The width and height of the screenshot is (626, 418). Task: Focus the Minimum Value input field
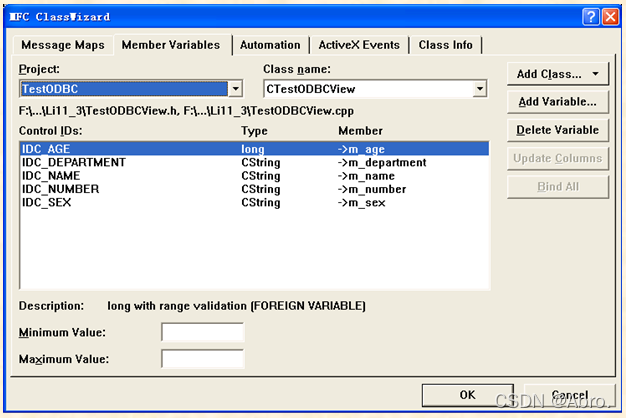click(x=202, y=332)
